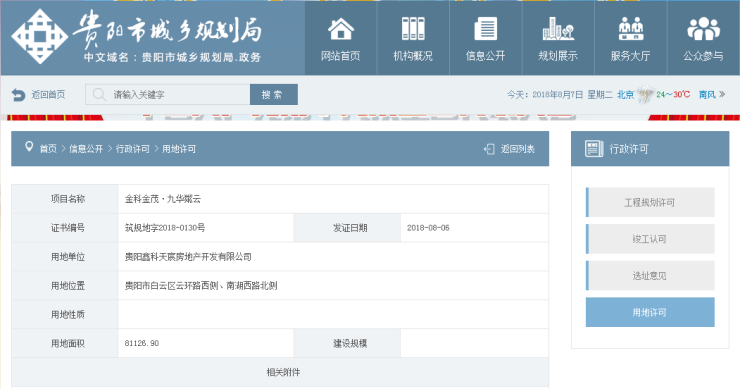The image size is (740, 389).
Task: Click land area value 81126.90
Action: coord(142,343)
